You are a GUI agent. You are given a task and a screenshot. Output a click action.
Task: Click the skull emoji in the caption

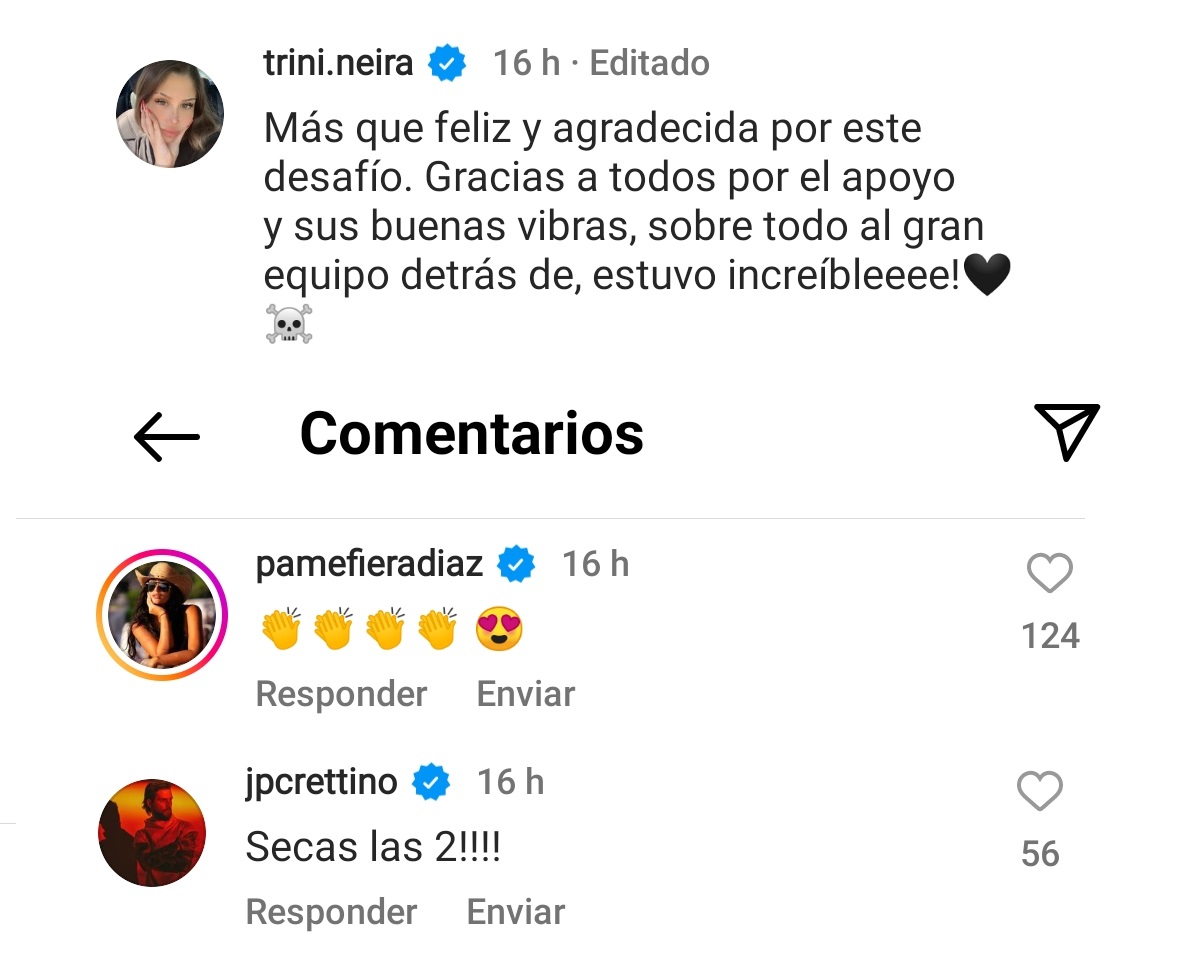pyautogui.click(x=288, y=323)
